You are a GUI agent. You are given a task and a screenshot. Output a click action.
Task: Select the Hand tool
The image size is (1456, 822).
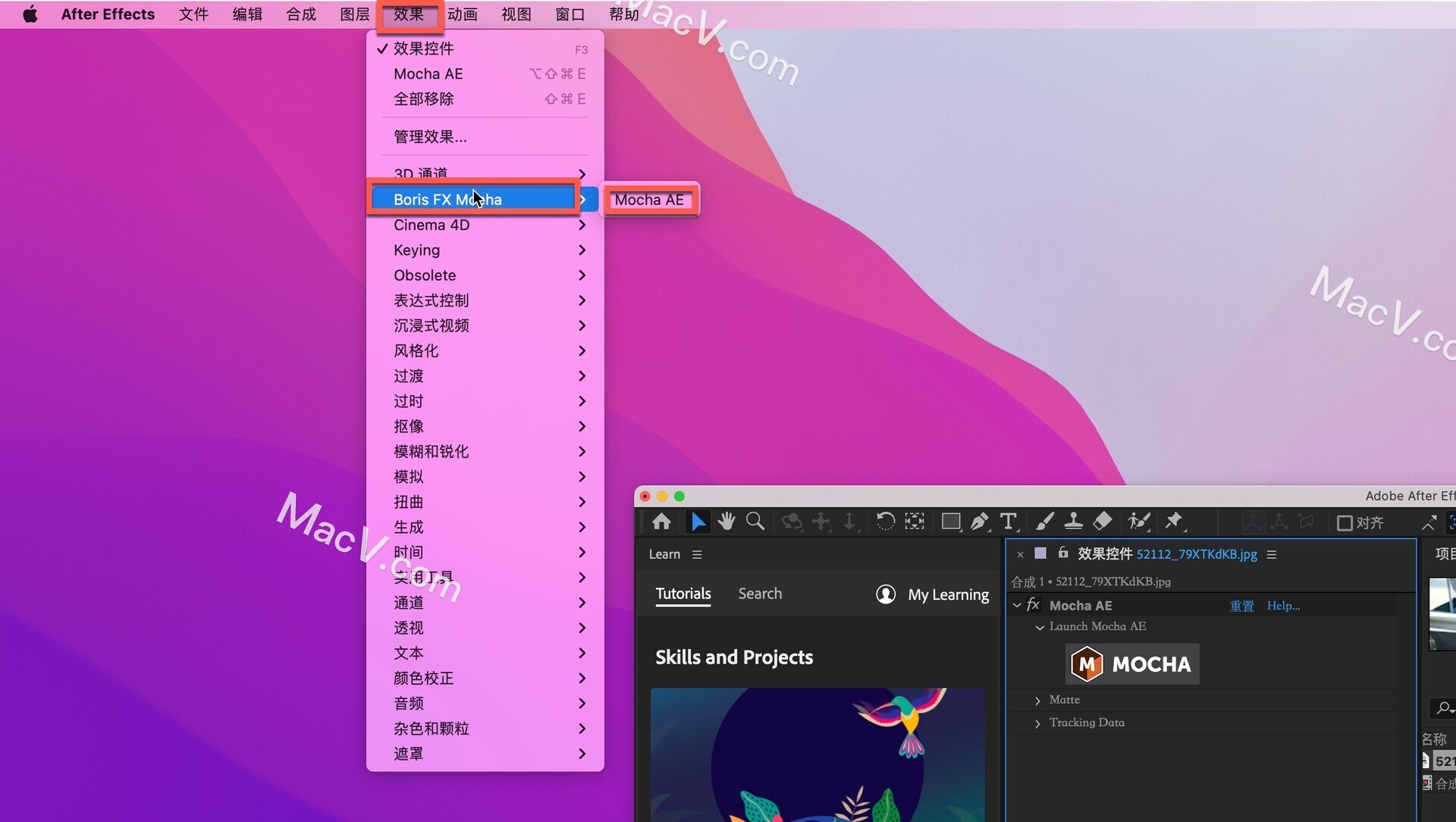[x=726, y=522]
